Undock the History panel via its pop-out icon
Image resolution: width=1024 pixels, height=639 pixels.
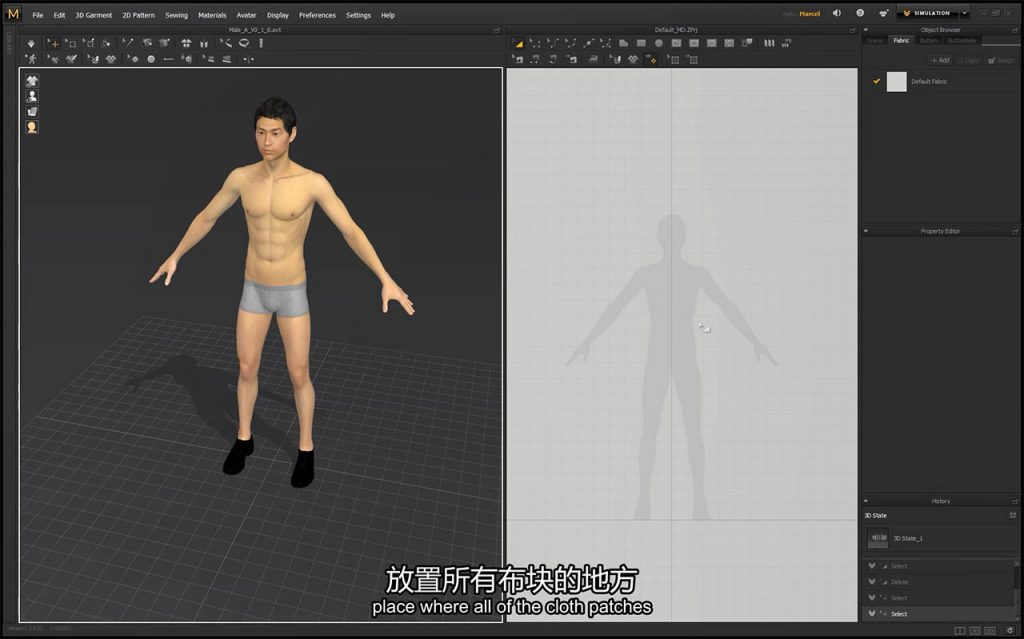pos(1015,501)
